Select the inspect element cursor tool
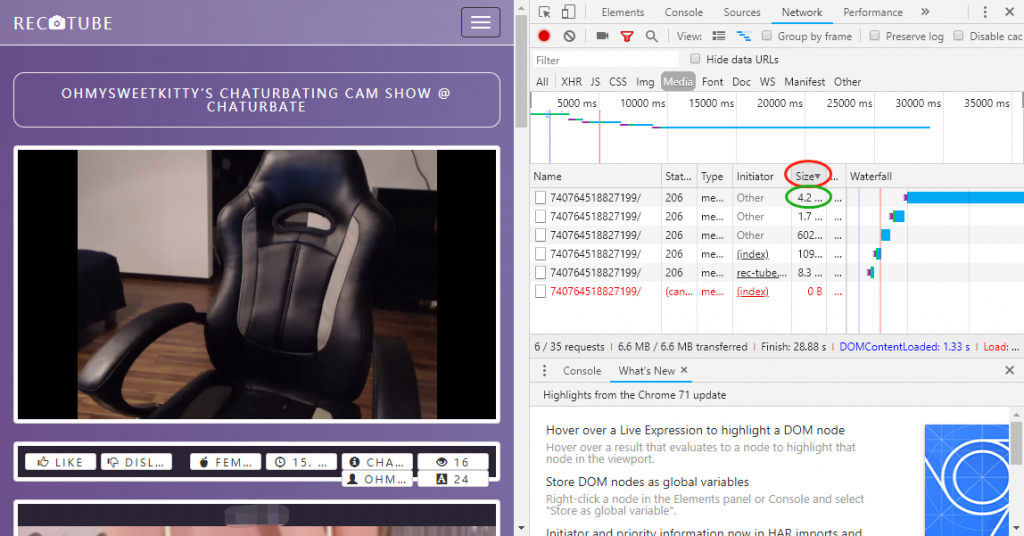This screenshot has height=536, width=1024. click(x=545, y=12)
